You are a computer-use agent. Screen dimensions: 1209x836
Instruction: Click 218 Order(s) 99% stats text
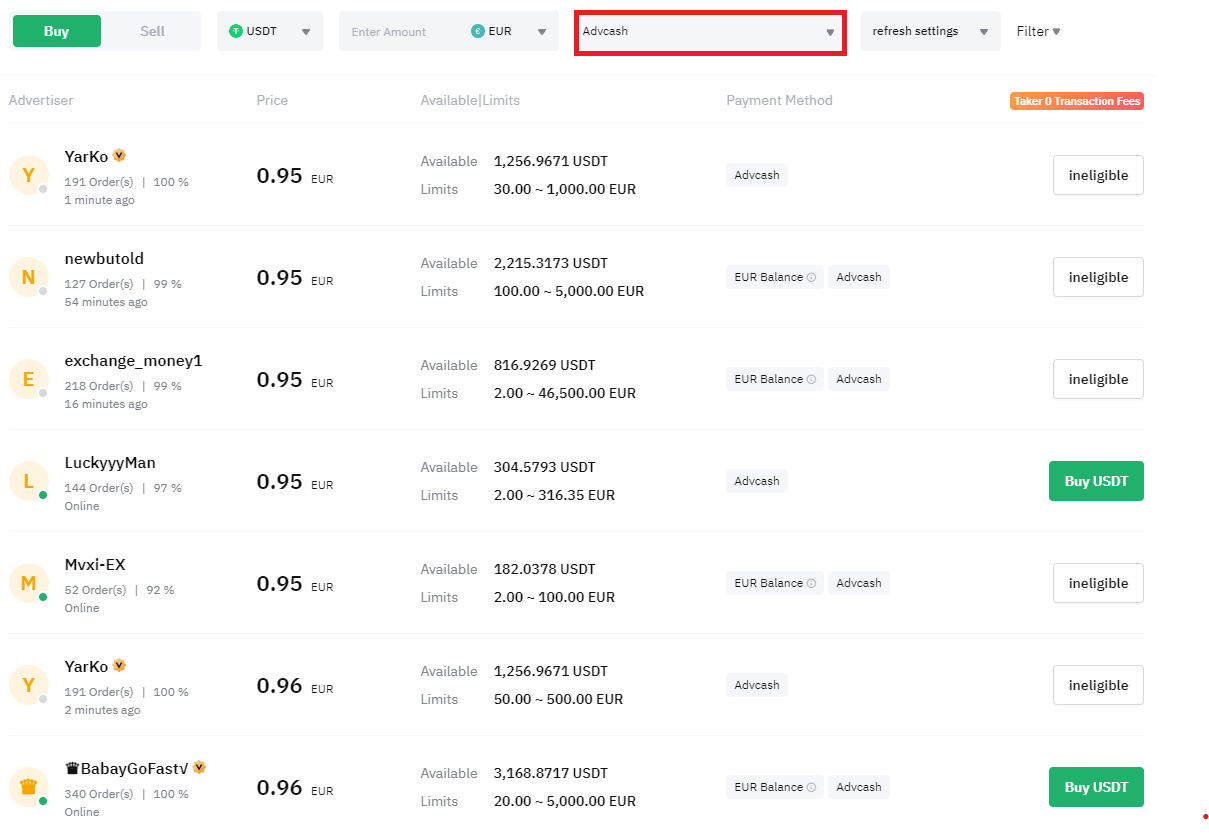[x=123, y=386]
